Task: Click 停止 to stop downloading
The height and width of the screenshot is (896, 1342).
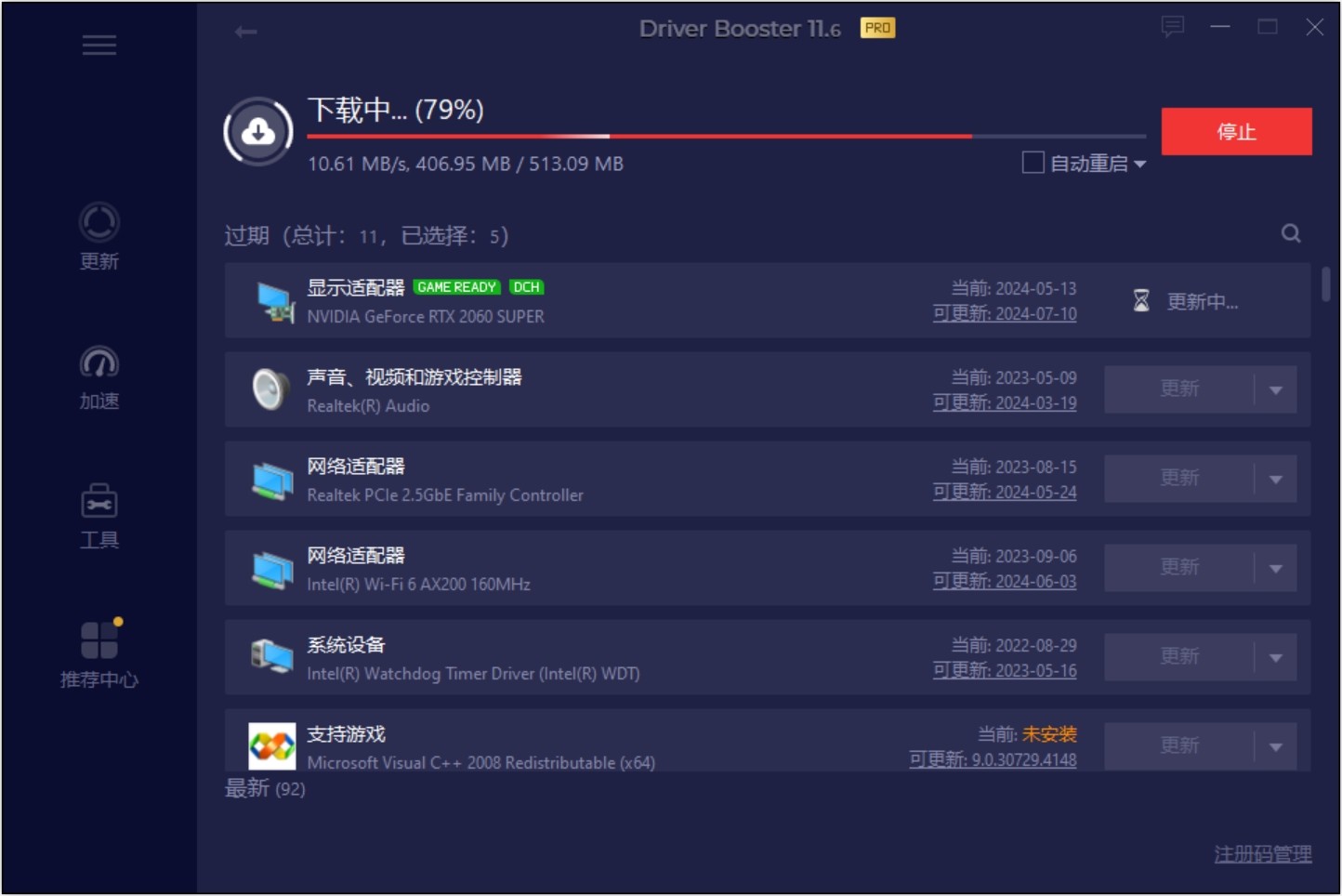Action: tap(1236, 132)
